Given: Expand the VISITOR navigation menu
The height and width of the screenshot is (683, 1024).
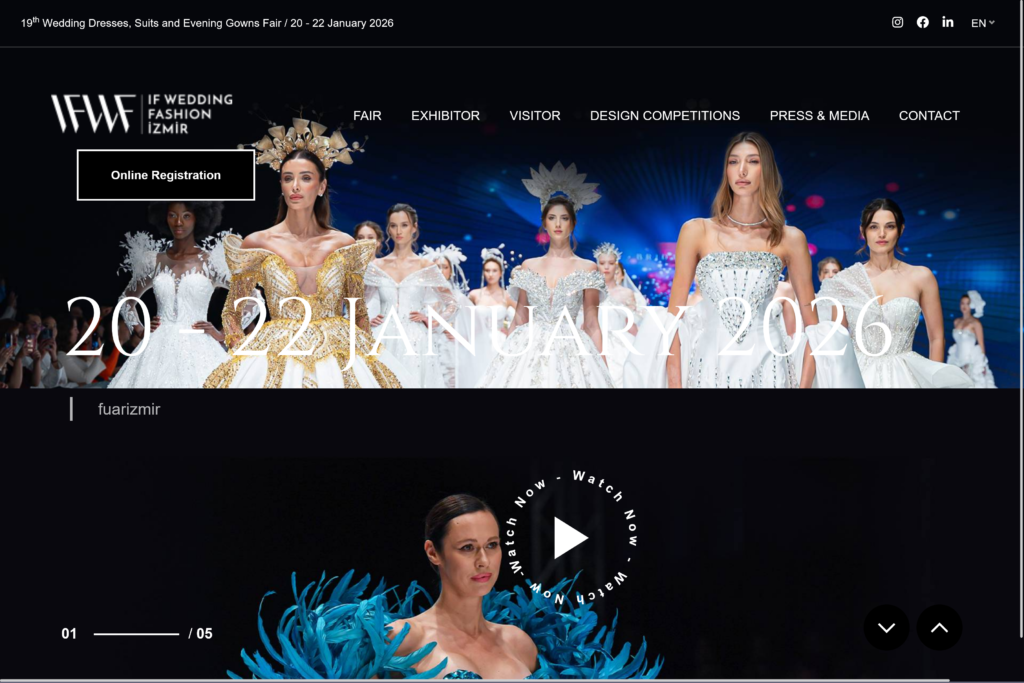Looking at the screenshot, I should pos(535,115).
